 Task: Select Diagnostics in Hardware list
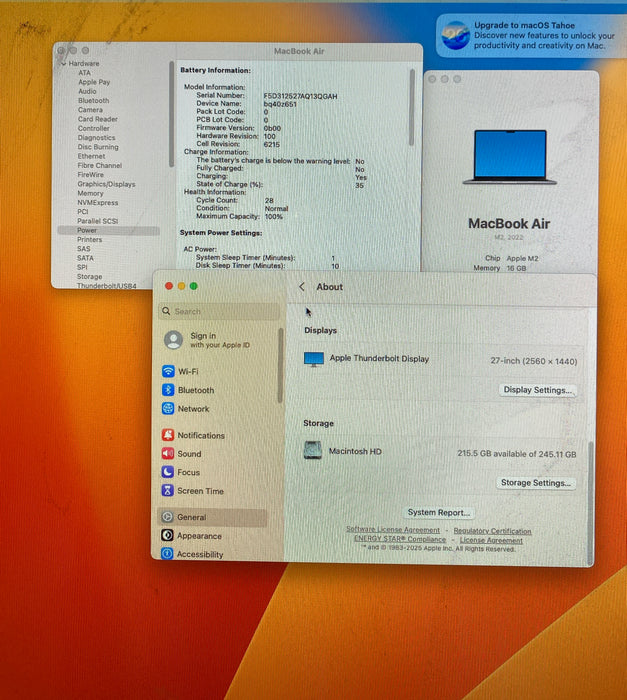(x=96, y=138)
